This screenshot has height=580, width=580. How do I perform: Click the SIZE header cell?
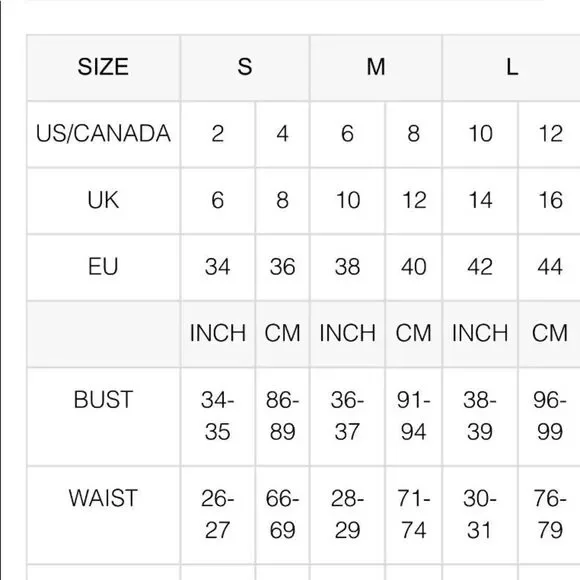coord(103,67)
